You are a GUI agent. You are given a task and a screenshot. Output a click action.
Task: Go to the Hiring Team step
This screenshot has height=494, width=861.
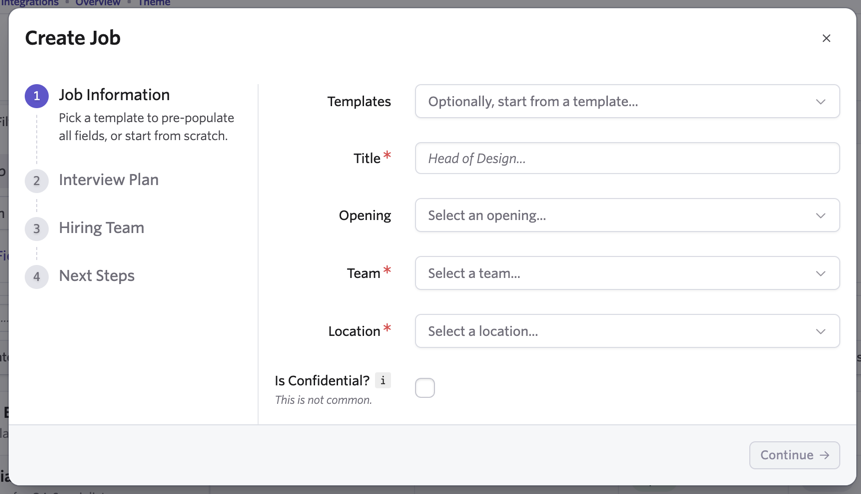(x=102, y=228)
